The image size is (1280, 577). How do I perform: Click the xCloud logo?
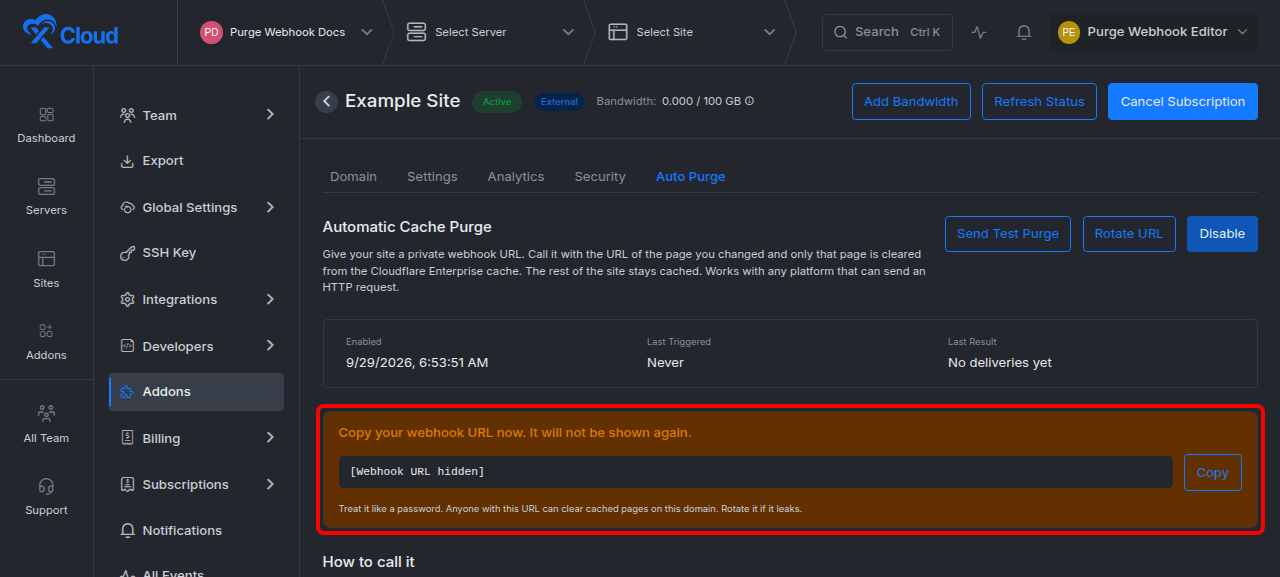point(70,32)
